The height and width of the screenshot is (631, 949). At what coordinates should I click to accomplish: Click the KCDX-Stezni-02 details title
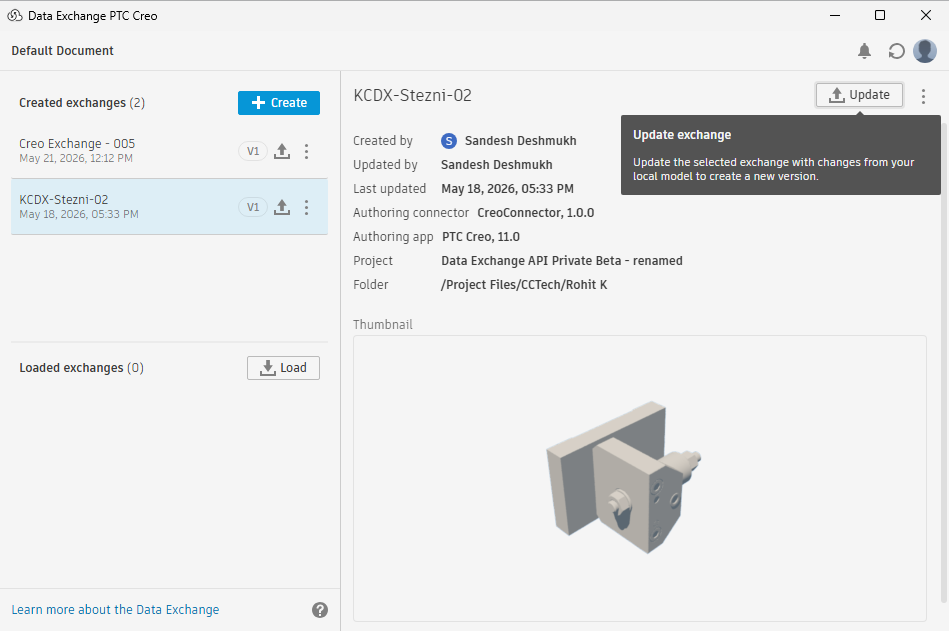click(412, 96)
